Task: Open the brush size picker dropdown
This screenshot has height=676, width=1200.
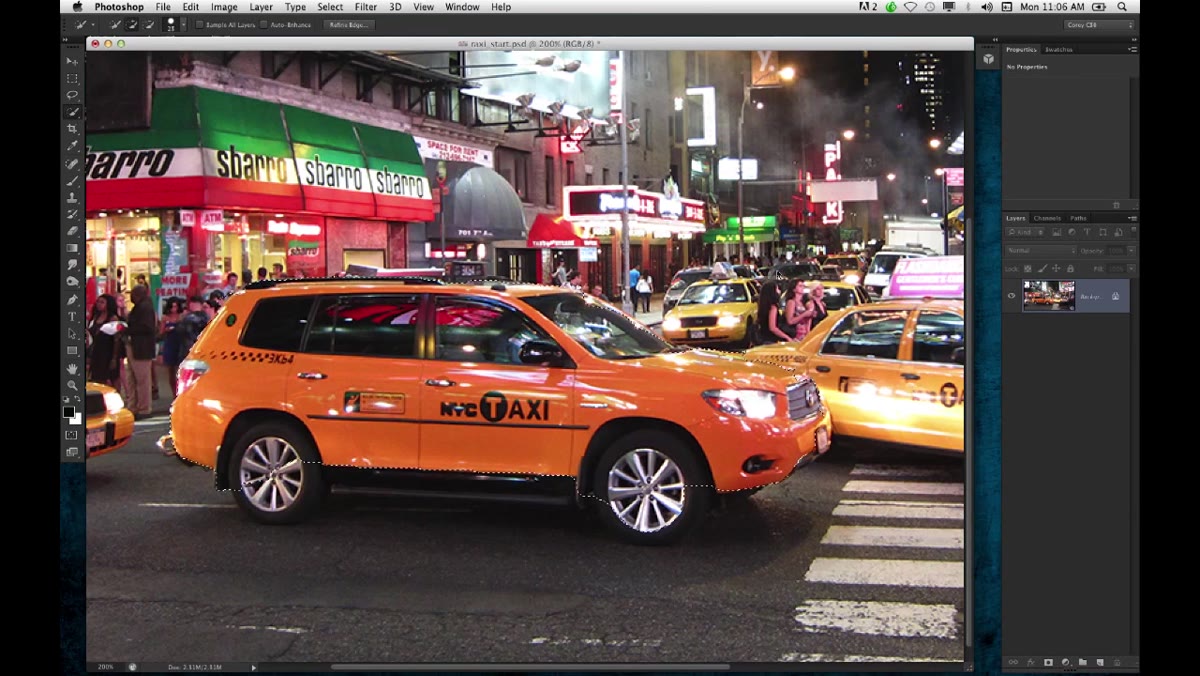Action: [x=183, y=24]
